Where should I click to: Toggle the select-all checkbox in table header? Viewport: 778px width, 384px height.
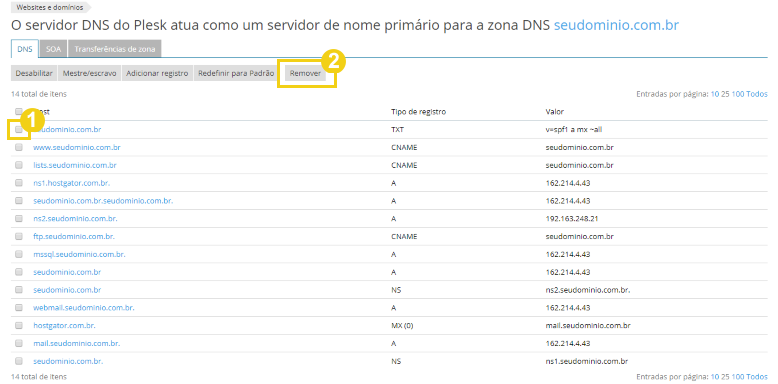[19, 111]
